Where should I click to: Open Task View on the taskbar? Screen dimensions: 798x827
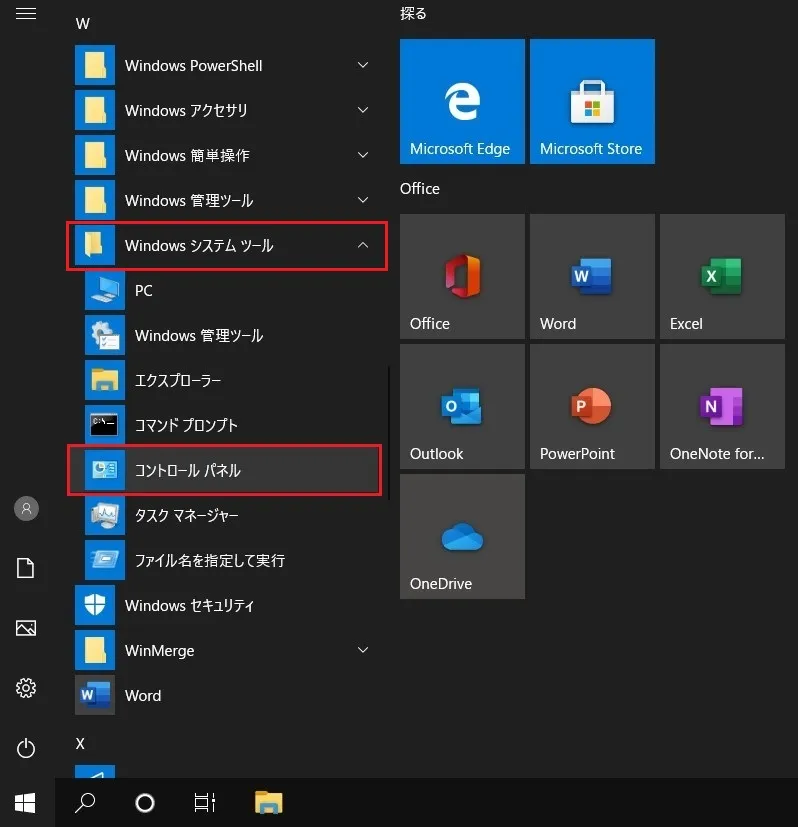(x=205, y=803)
